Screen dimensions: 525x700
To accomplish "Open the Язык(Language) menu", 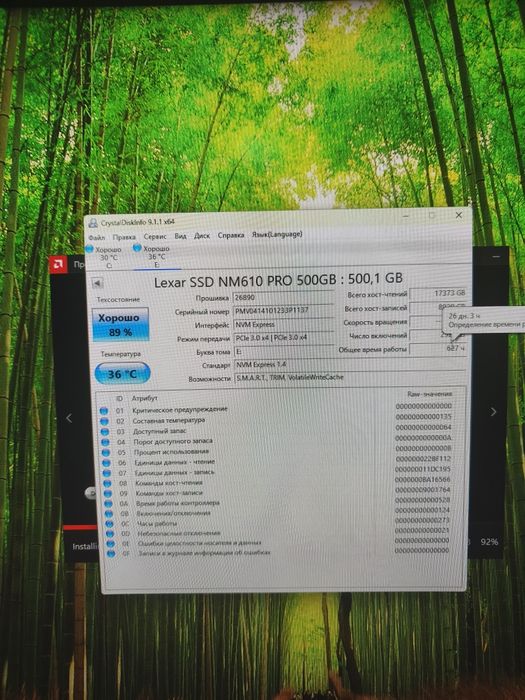I will 277,234.
